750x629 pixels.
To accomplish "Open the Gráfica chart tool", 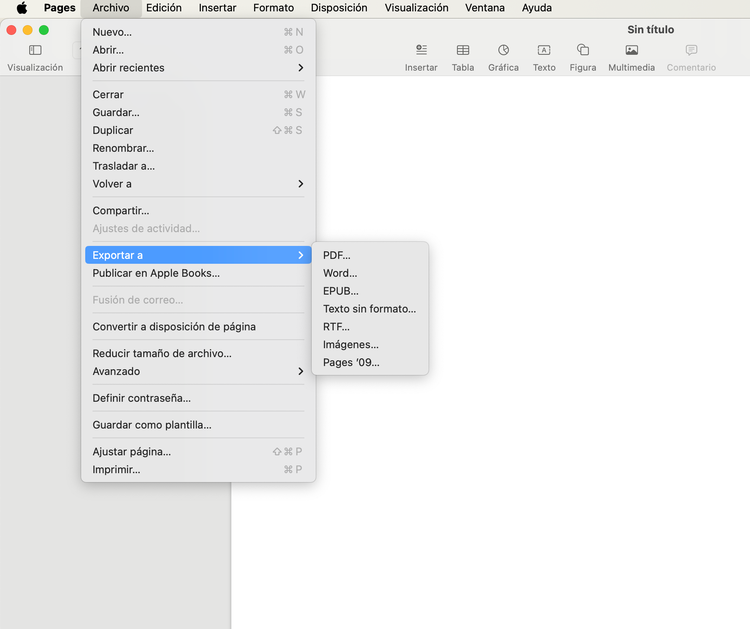I will click(503, 50).
